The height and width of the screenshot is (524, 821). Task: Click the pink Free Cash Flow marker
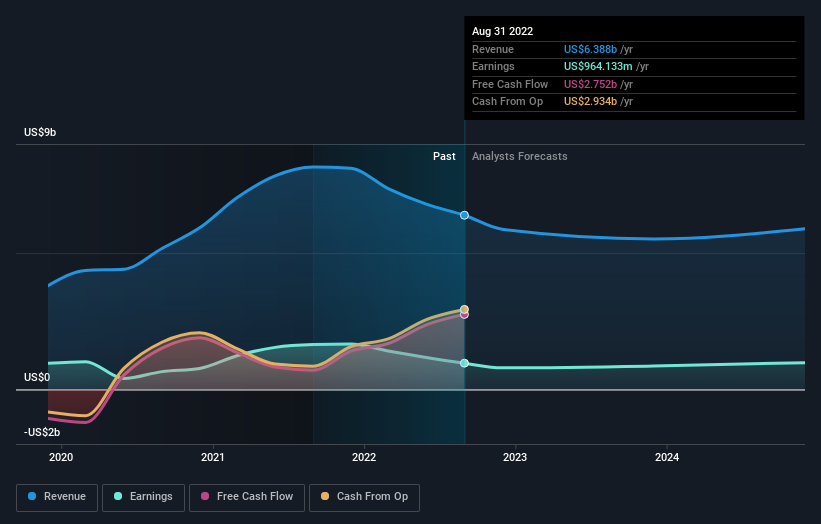pyautogui.click(x=464, y=315)
